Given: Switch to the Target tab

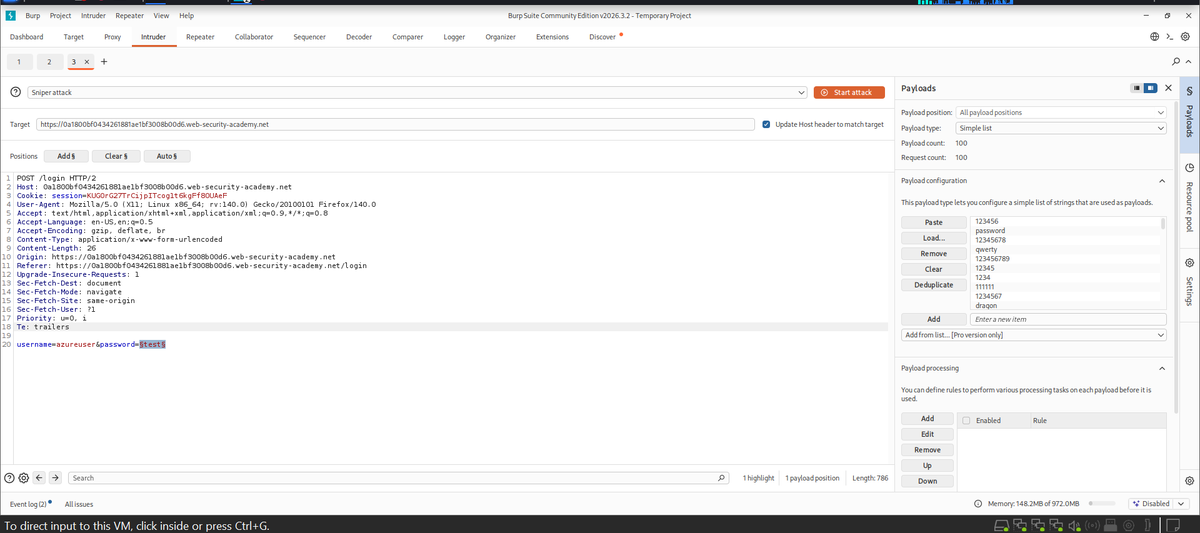Looking at the screenshot, I should [74, 37].
